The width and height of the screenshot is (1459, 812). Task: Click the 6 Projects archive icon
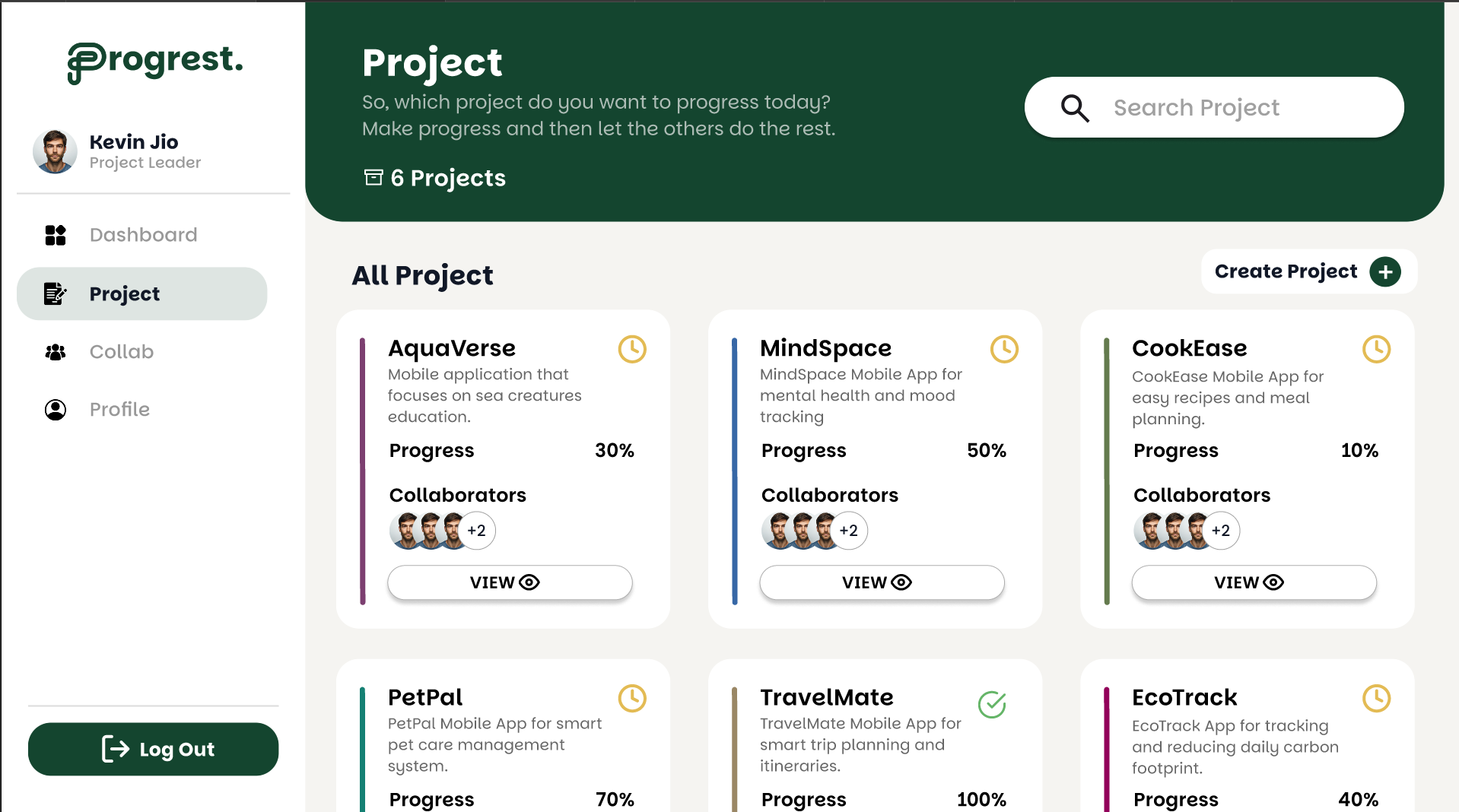(x=373, y=177)
